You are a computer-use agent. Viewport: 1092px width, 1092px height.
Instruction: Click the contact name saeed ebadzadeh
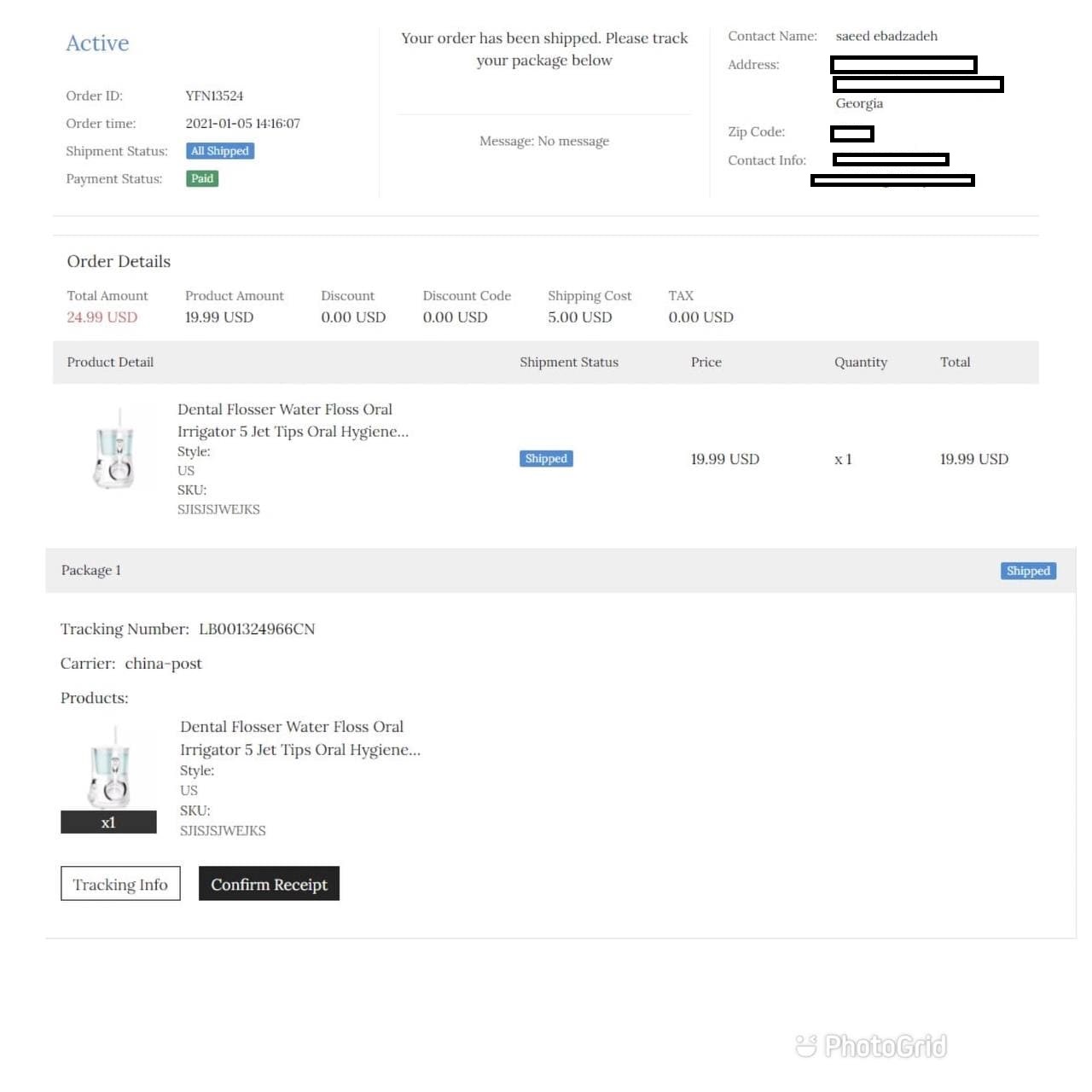click(x=886, y=36)
